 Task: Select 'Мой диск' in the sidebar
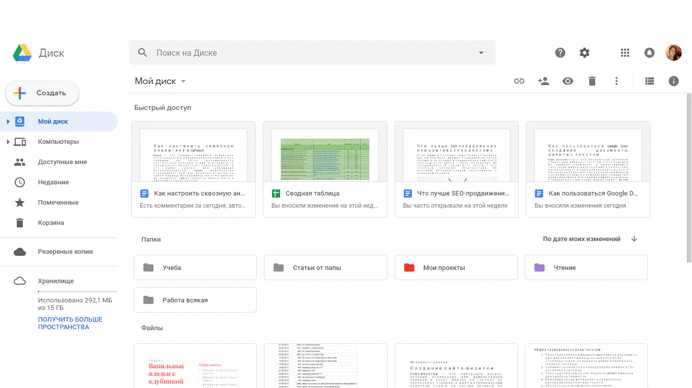coord(59,121)
